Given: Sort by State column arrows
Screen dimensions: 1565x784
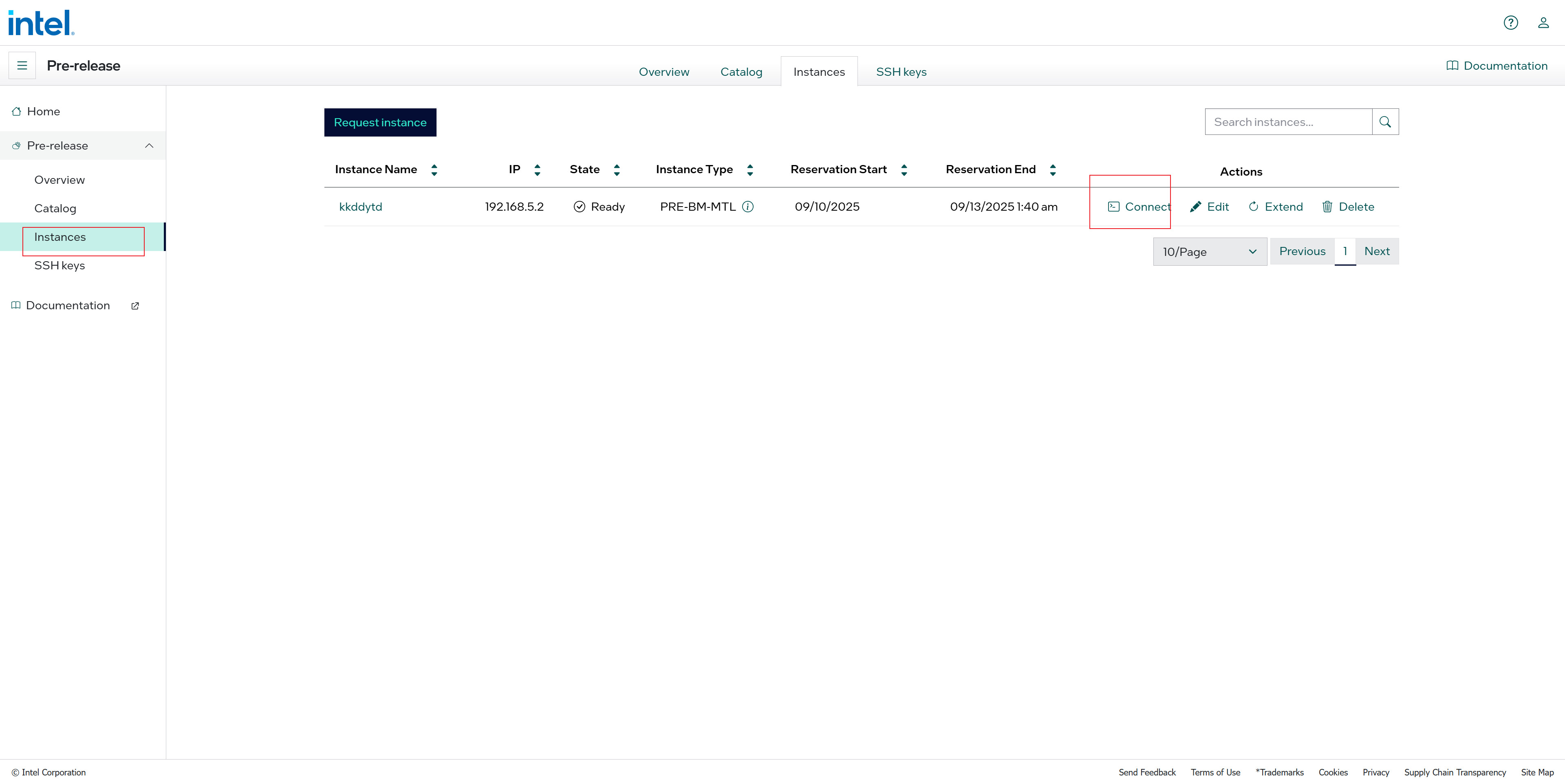Looking at the screenshot, I should (x=617, y=170).
